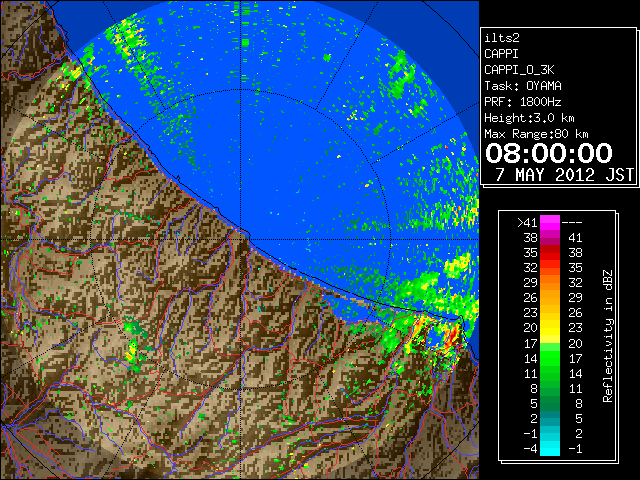Viewport: 640px width, 480px height.
Task: Pick the red 35–38 dBZ legend band
Action: point(550,253)
